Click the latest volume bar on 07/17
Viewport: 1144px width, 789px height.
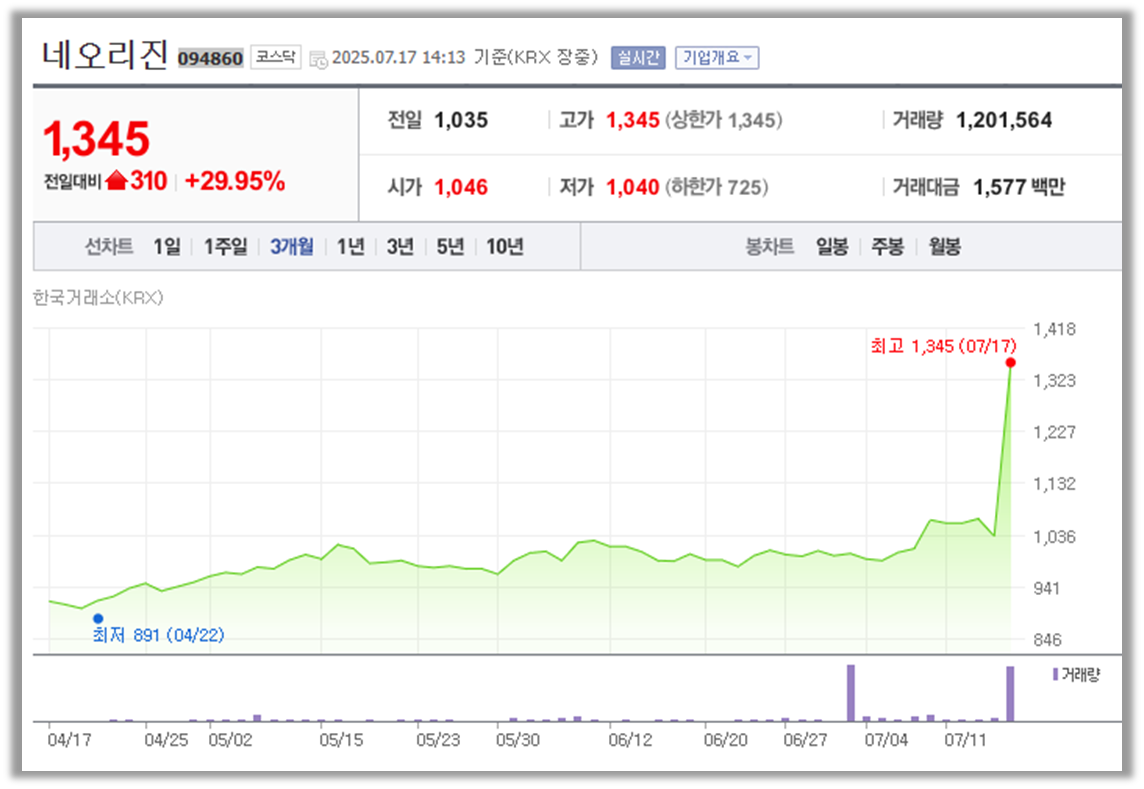(x=1010, y=693)
